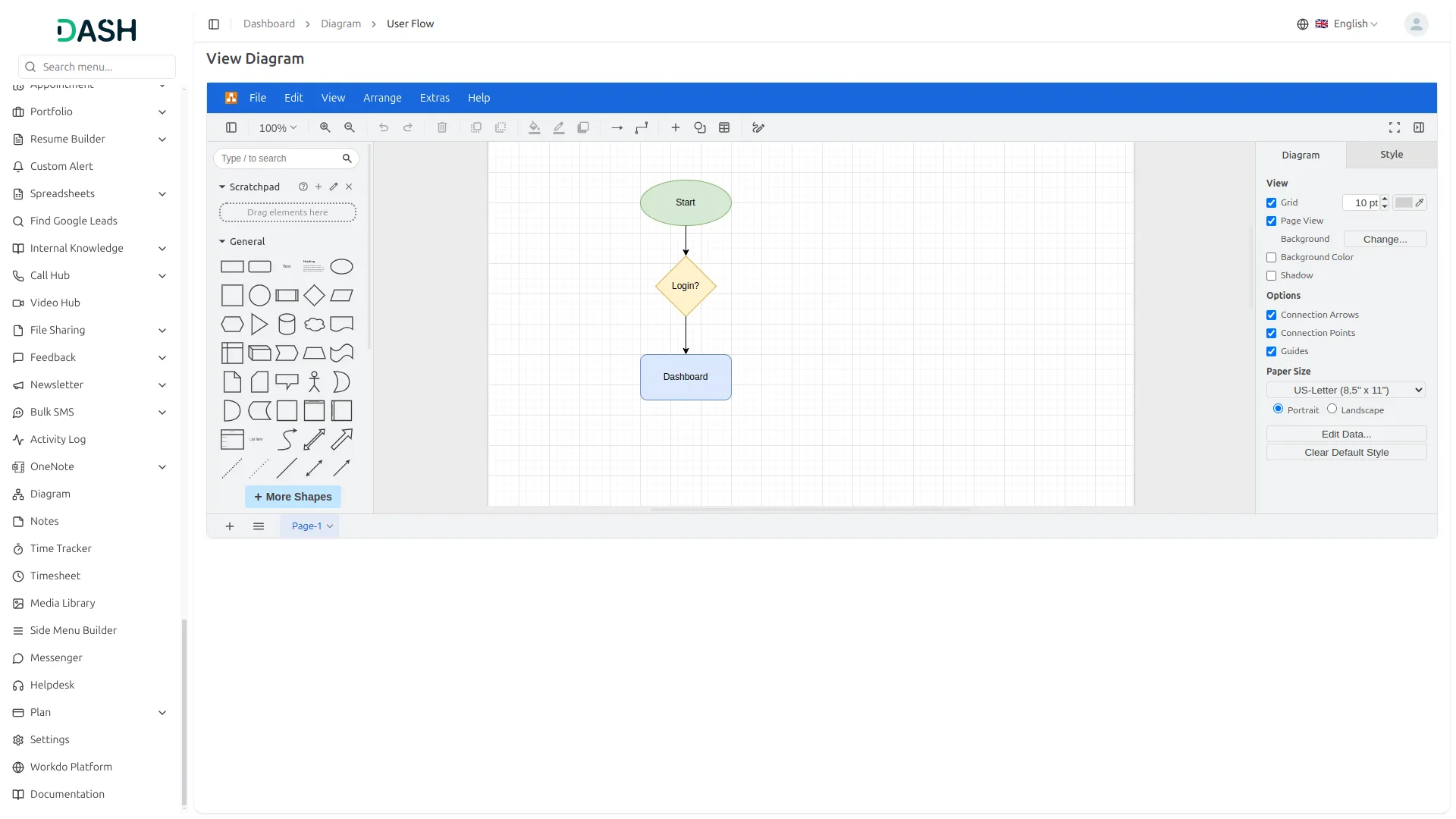Click the Change... background button
The width and height of the screenshot is (1456, 819).
[1385, 240]
